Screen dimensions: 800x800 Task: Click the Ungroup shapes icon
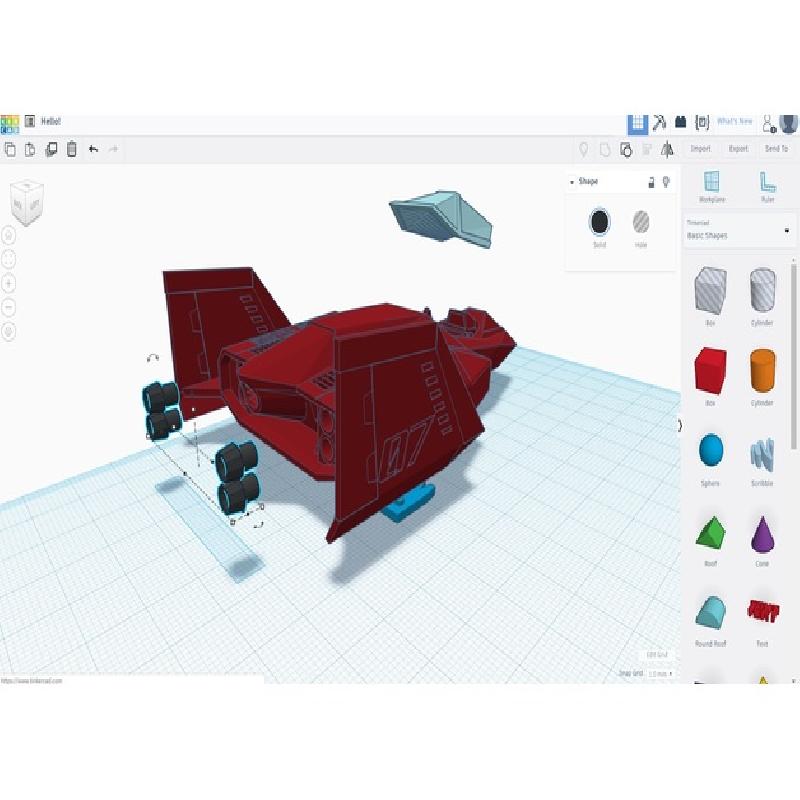pyautogui.click(x=626, y=149)
